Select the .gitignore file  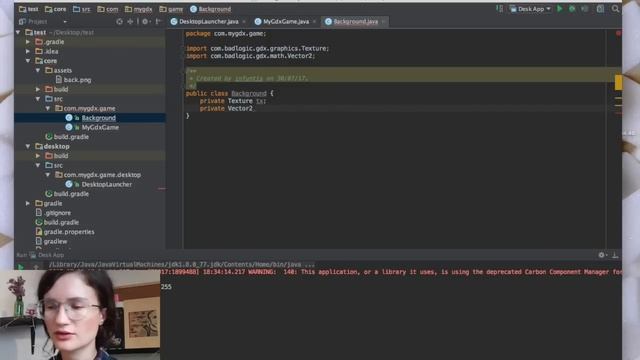[53, 213]
